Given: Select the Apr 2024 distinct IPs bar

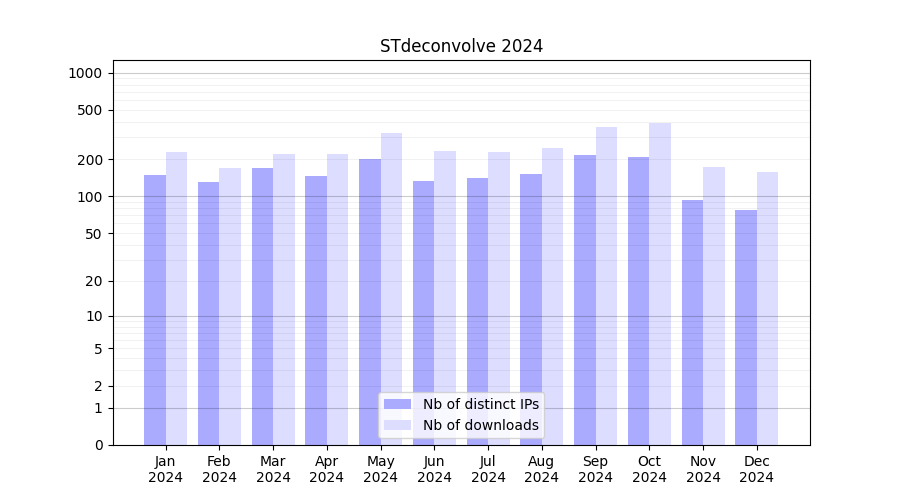Looking at the screenshot, I should 316,310.
